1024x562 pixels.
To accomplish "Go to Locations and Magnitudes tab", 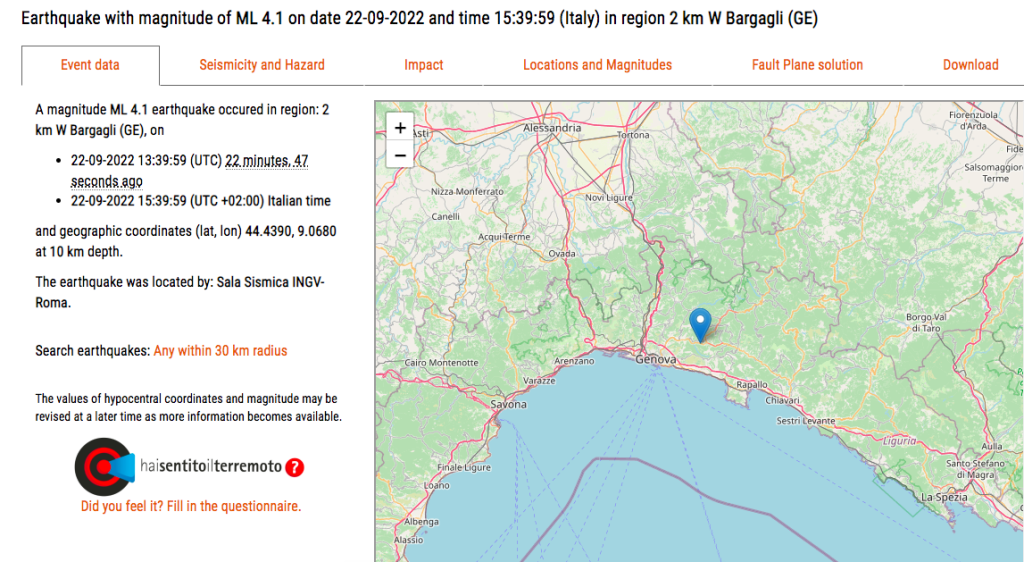I will click(597, 65).
